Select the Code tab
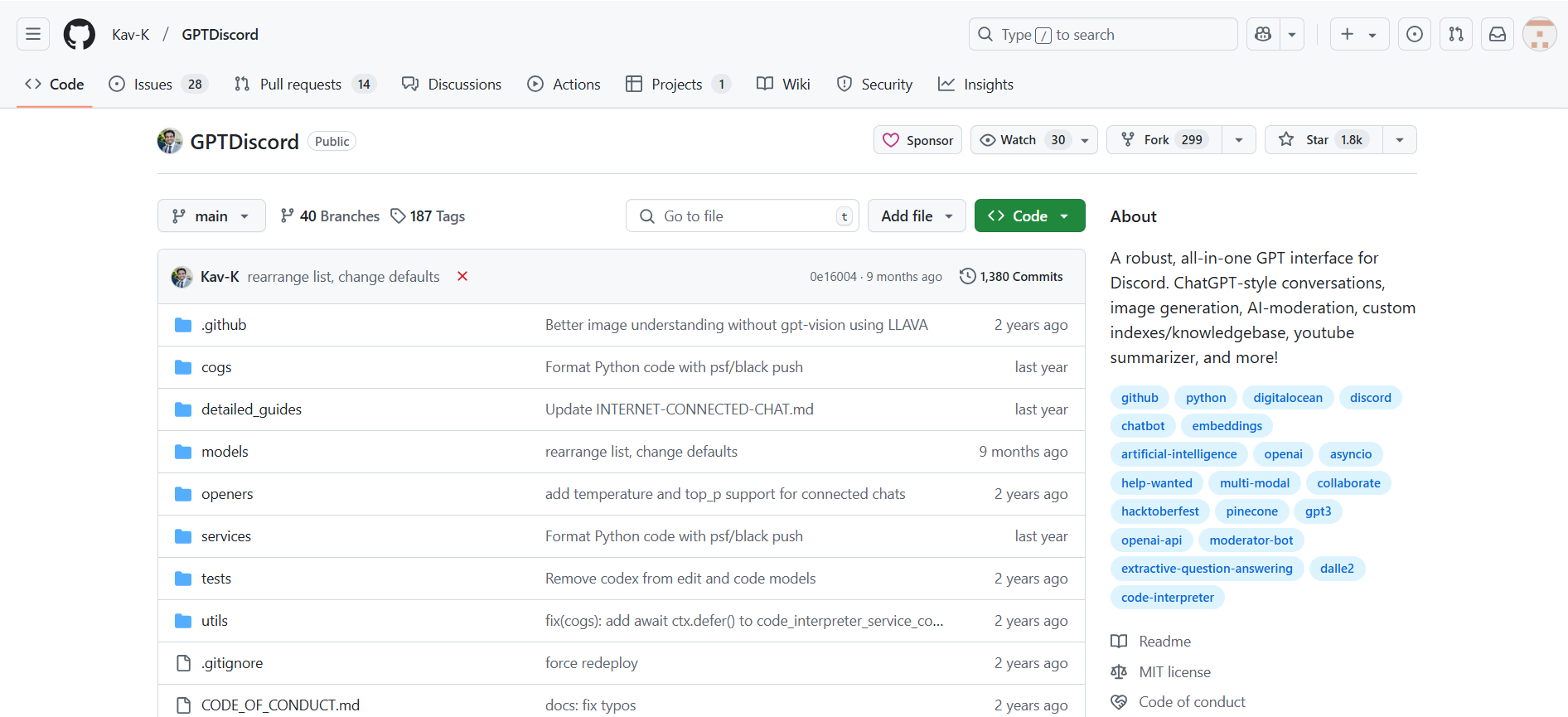The height and width of the screenshot is (717, 1568). tap(55, 84)
